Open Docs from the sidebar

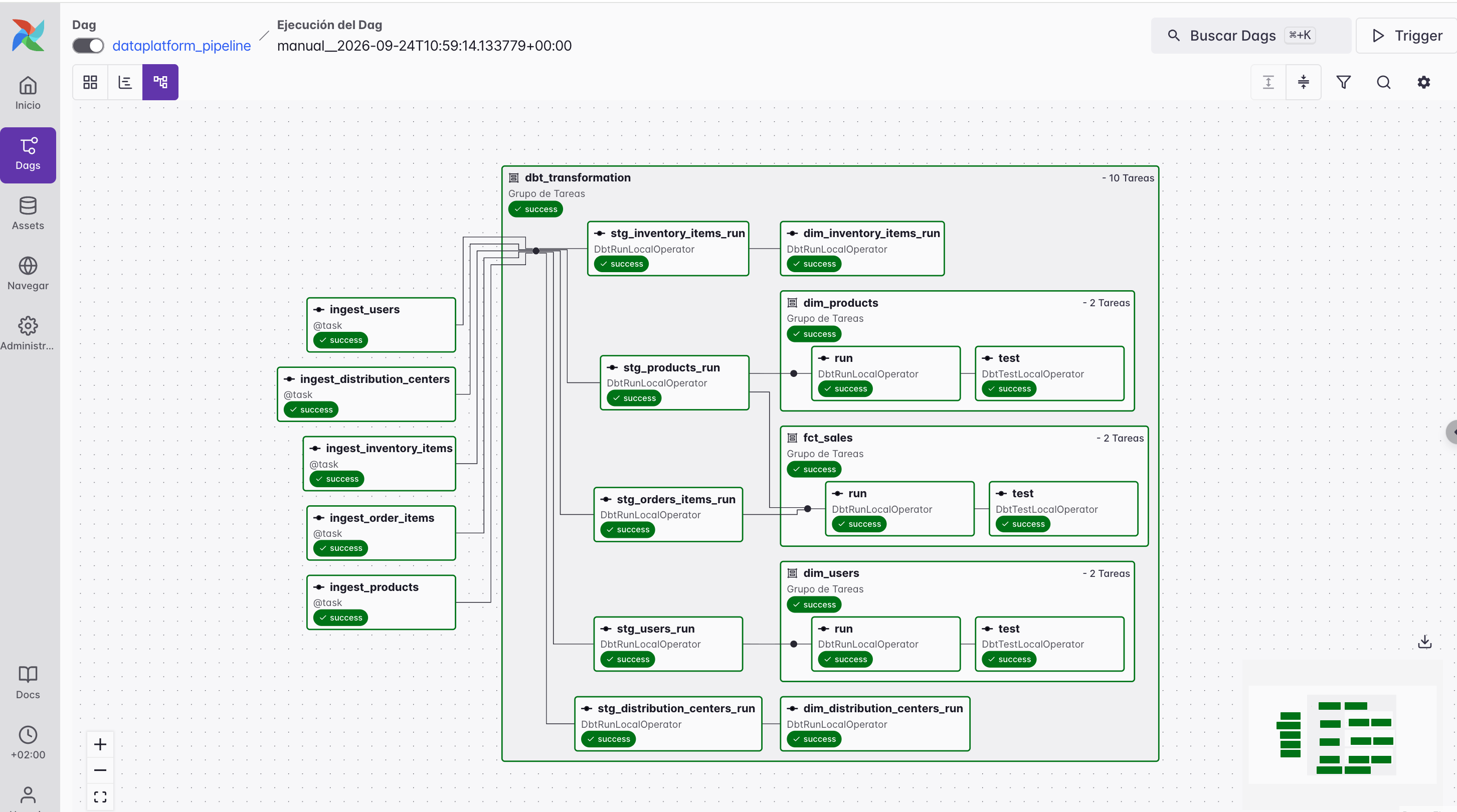(28, 683)
